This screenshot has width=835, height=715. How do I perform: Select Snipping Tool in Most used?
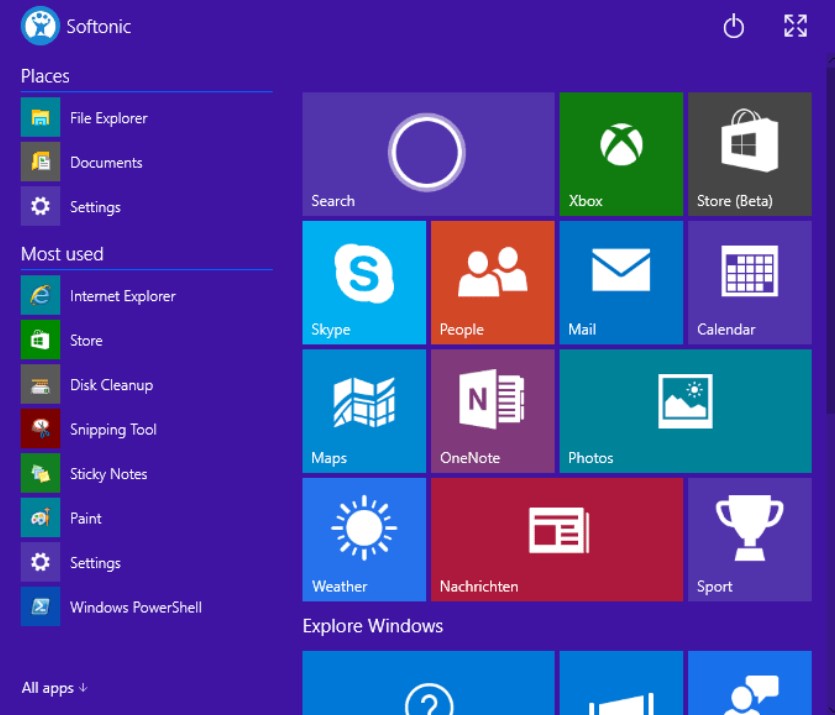(113, 430)
